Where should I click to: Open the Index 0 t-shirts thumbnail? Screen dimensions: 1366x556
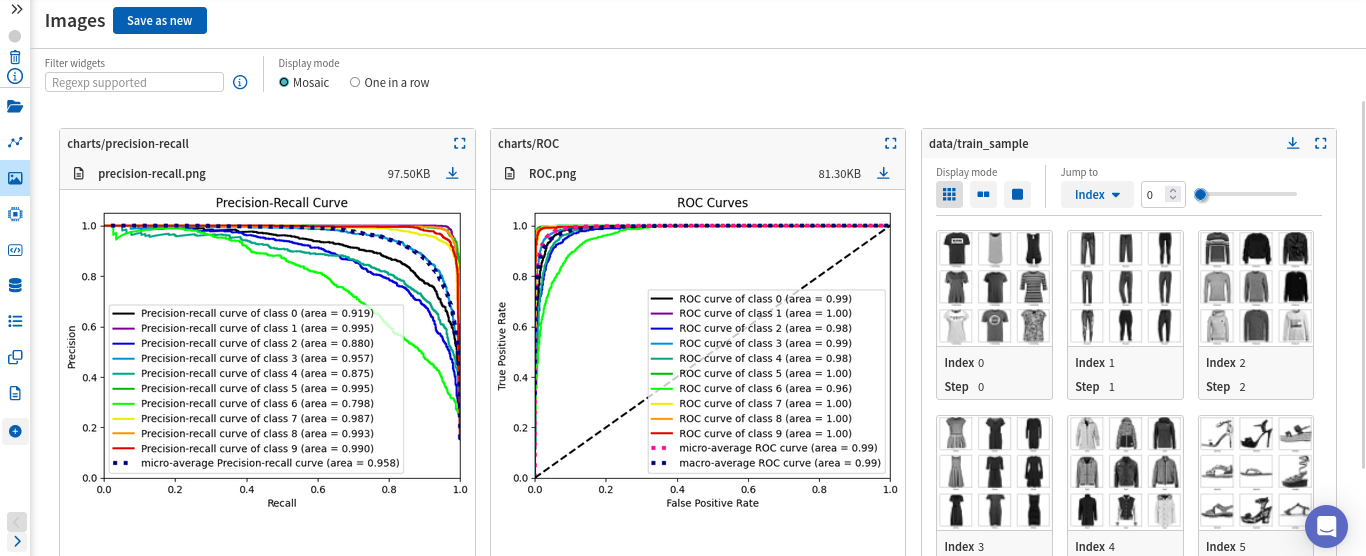click(994, 289)
